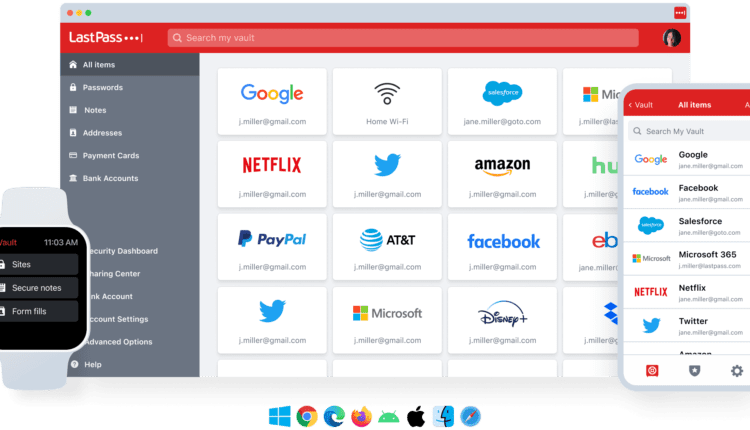Click the address book icon beside Addresses
The height and width of the screenshot is (430, 750).
73,132
